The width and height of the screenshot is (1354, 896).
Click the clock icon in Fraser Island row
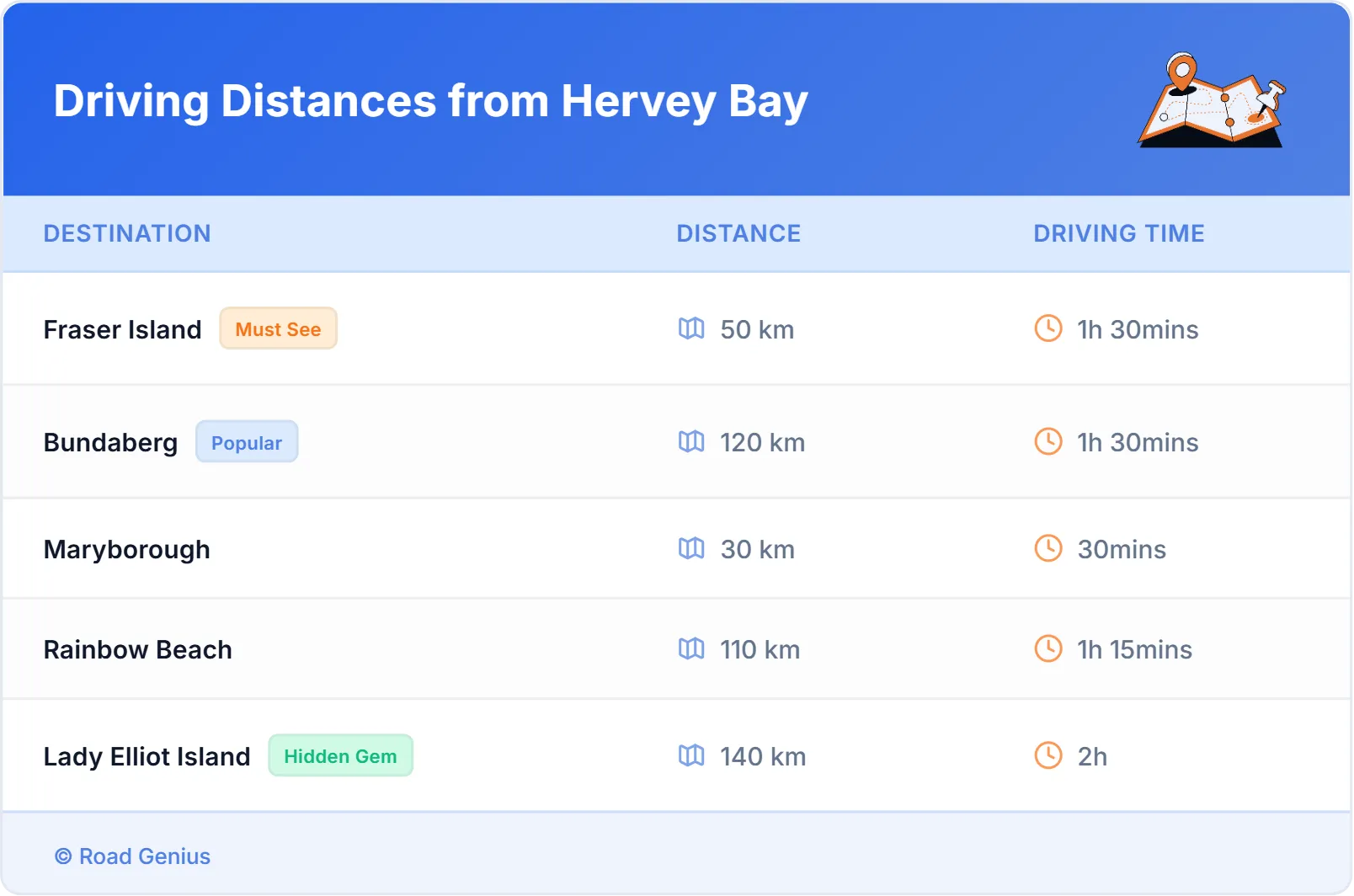pos(1048,328)
